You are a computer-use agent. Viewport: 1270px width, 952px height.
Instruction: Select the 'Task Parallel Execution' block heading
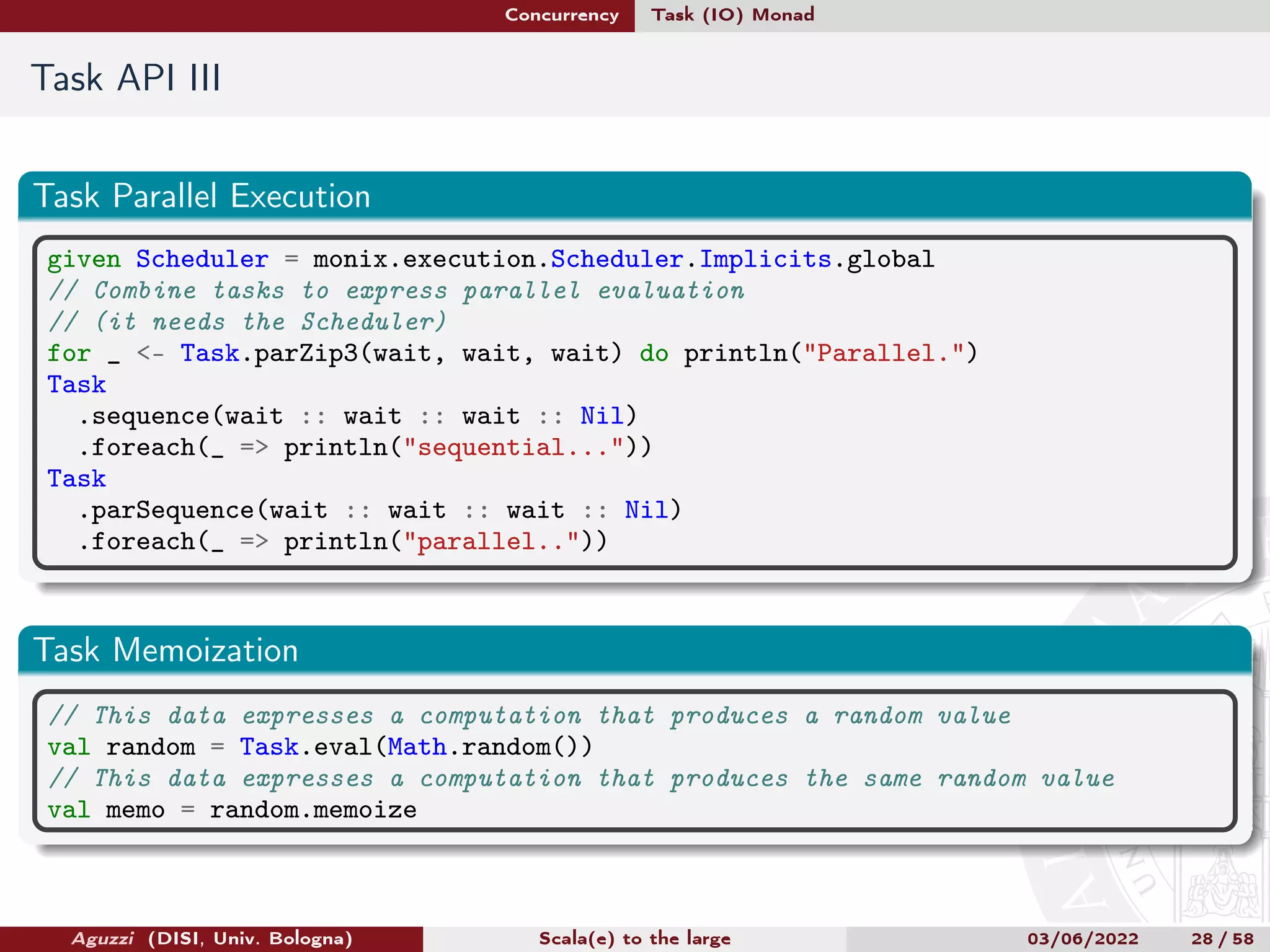tap(202, 196)
